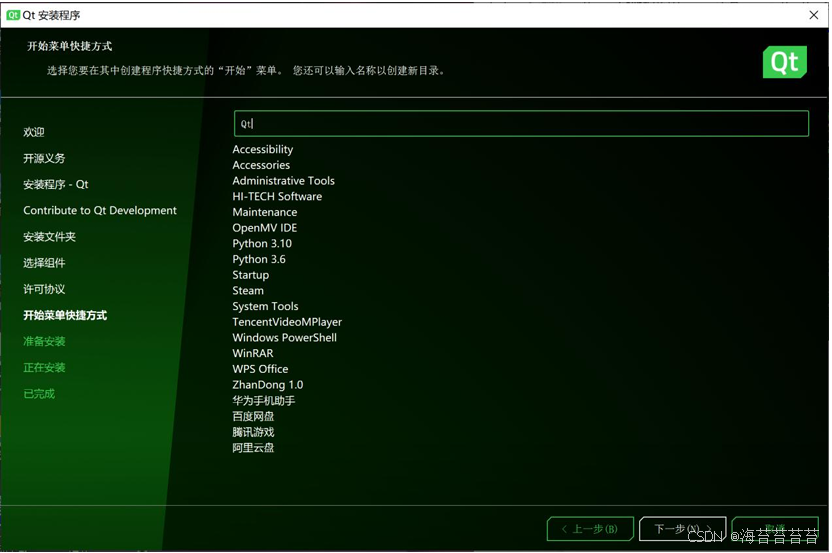
Task: Pick System Tools from the list
Action: tap(265, 306)
